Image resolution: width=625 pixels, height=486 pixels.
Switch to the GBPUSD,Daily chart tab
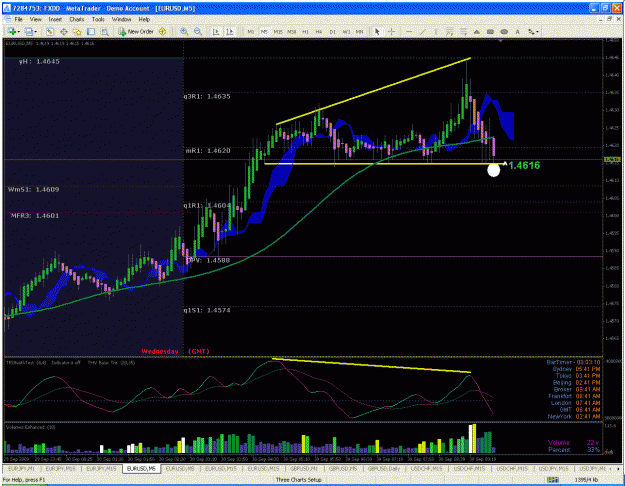coord(384,468)
